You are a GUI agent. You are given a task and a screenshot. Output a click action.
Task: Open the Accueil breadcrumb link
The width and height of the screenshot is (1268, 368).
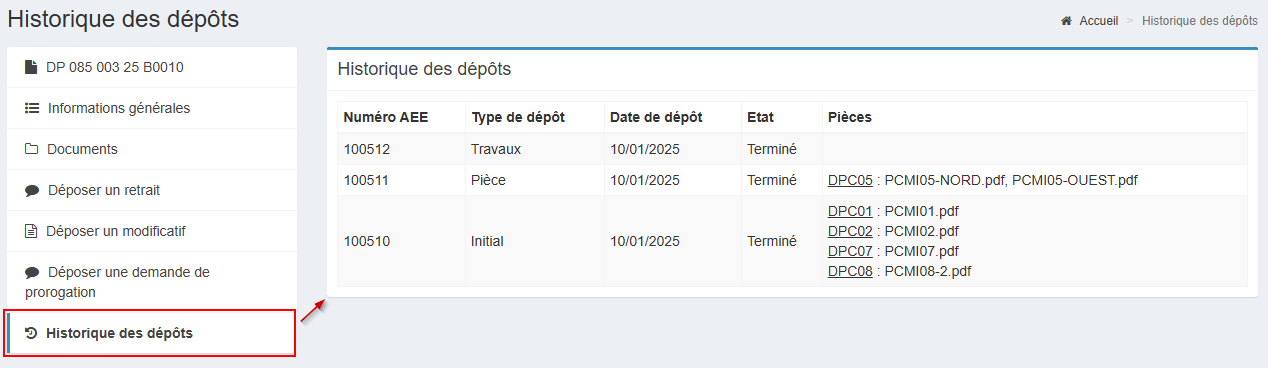click(1098, 20)
